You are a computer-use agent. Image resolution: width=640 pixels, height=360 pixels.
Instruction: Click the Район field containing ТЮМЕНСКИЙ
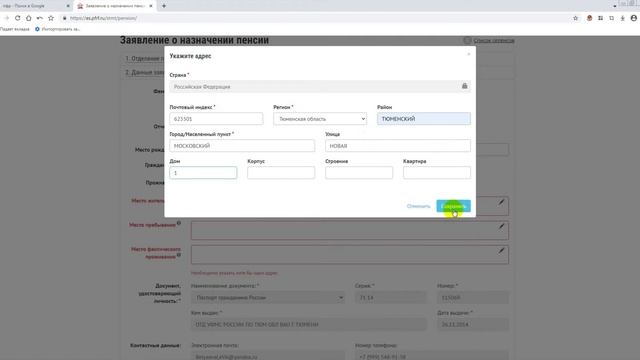tap(424, 119)
